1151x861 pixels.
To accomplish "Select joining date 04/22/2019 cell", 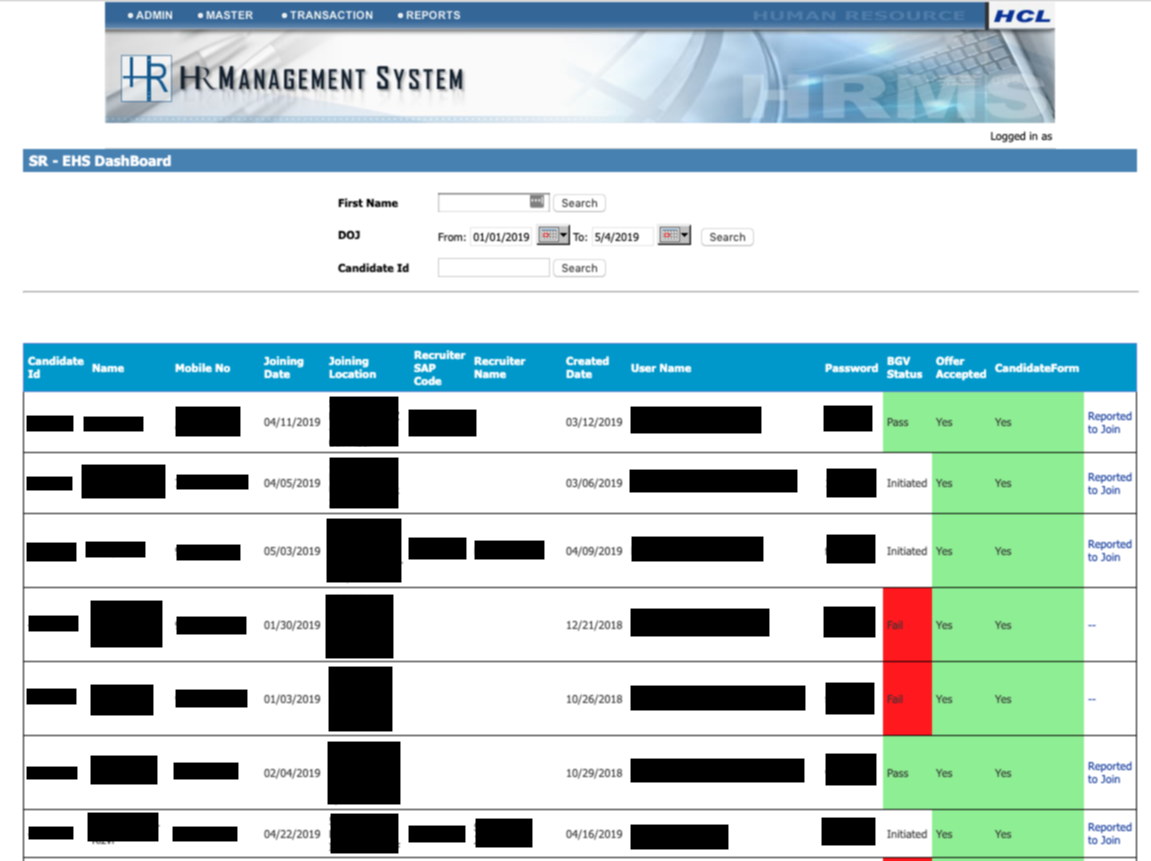I will pos(292,834).
